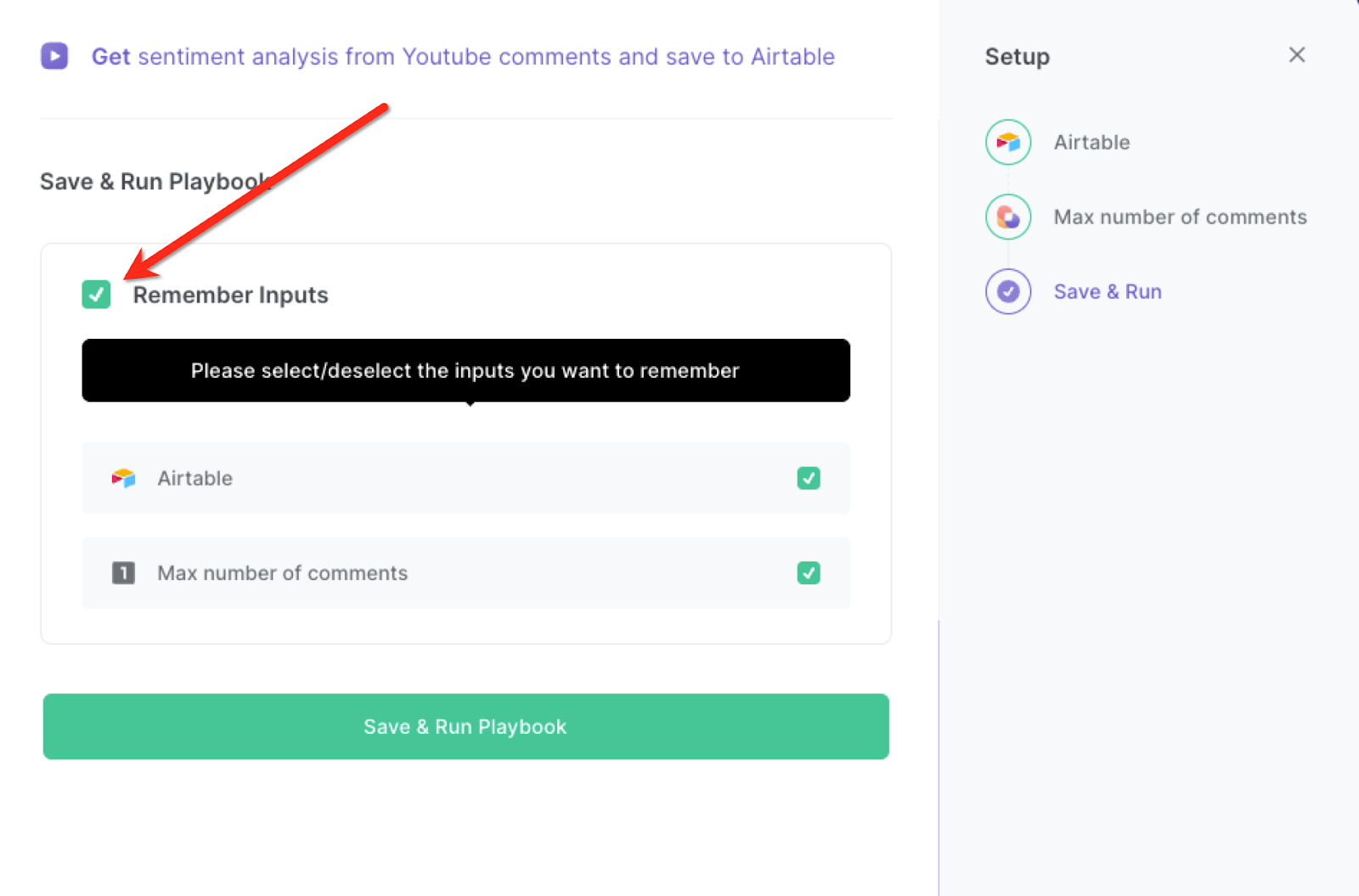Viewport: 1359px width, 896px height.
Task: Click the Max number of comments step icon
Action: (1007, 217)
